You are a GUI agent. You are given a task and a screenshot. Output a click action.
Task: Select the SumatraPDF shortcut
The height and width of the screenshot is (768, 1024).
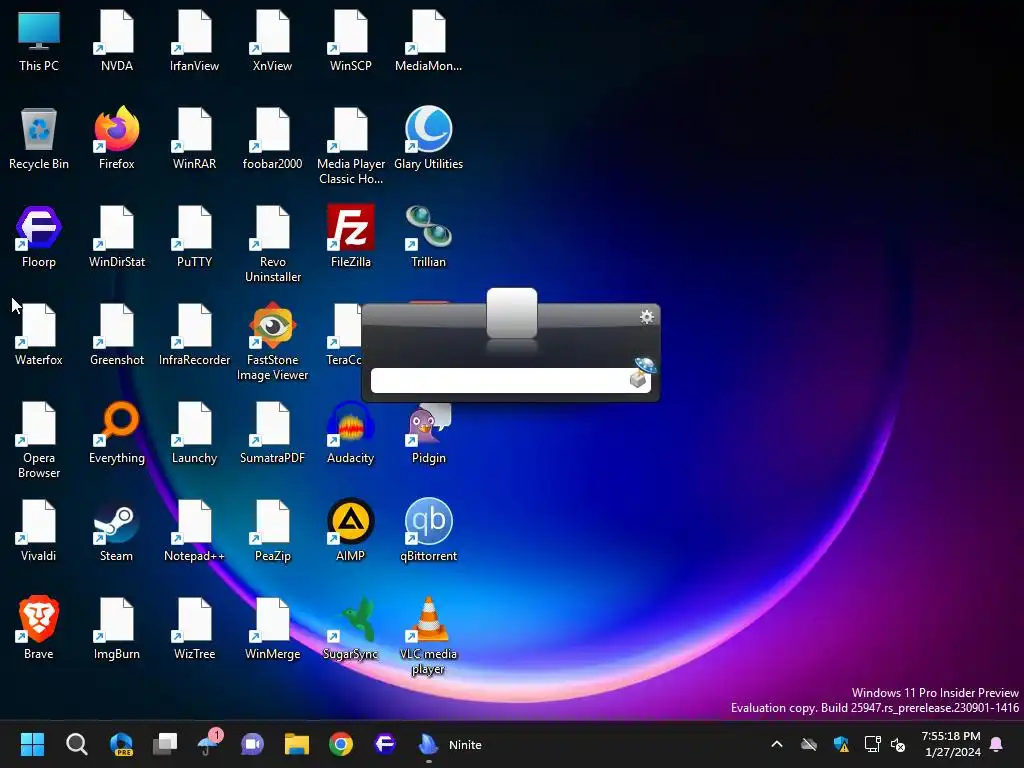click(272, 433)
